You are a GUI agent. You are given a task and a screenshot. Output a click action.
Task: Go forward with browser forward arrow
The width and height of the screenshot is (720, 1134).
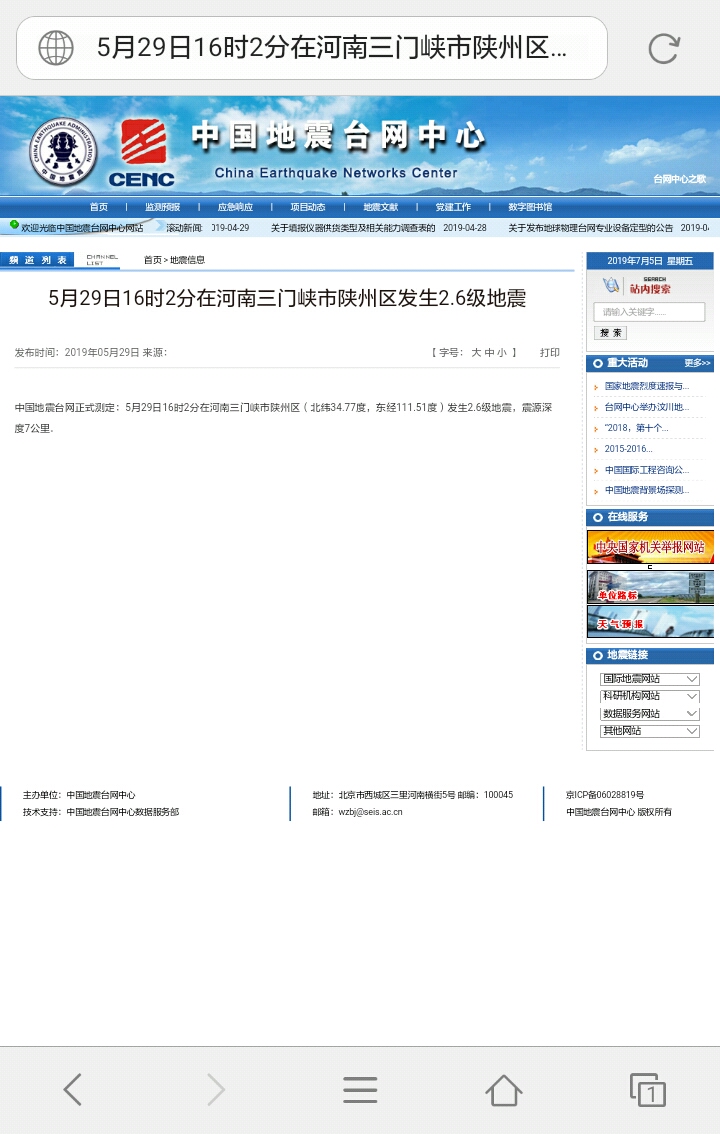click(x=215, y=1089)
